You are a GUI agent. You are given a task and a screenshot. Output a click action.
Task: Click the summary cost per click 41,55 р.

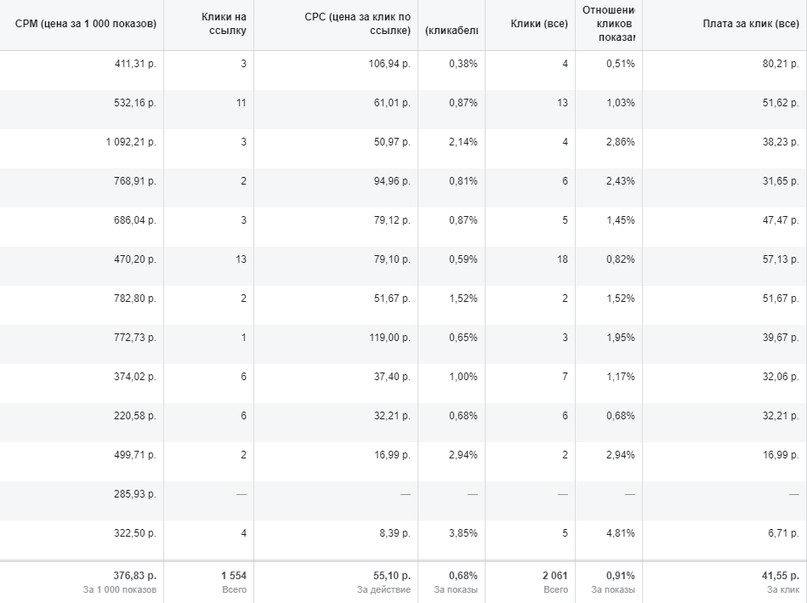(x=781, y=575)
